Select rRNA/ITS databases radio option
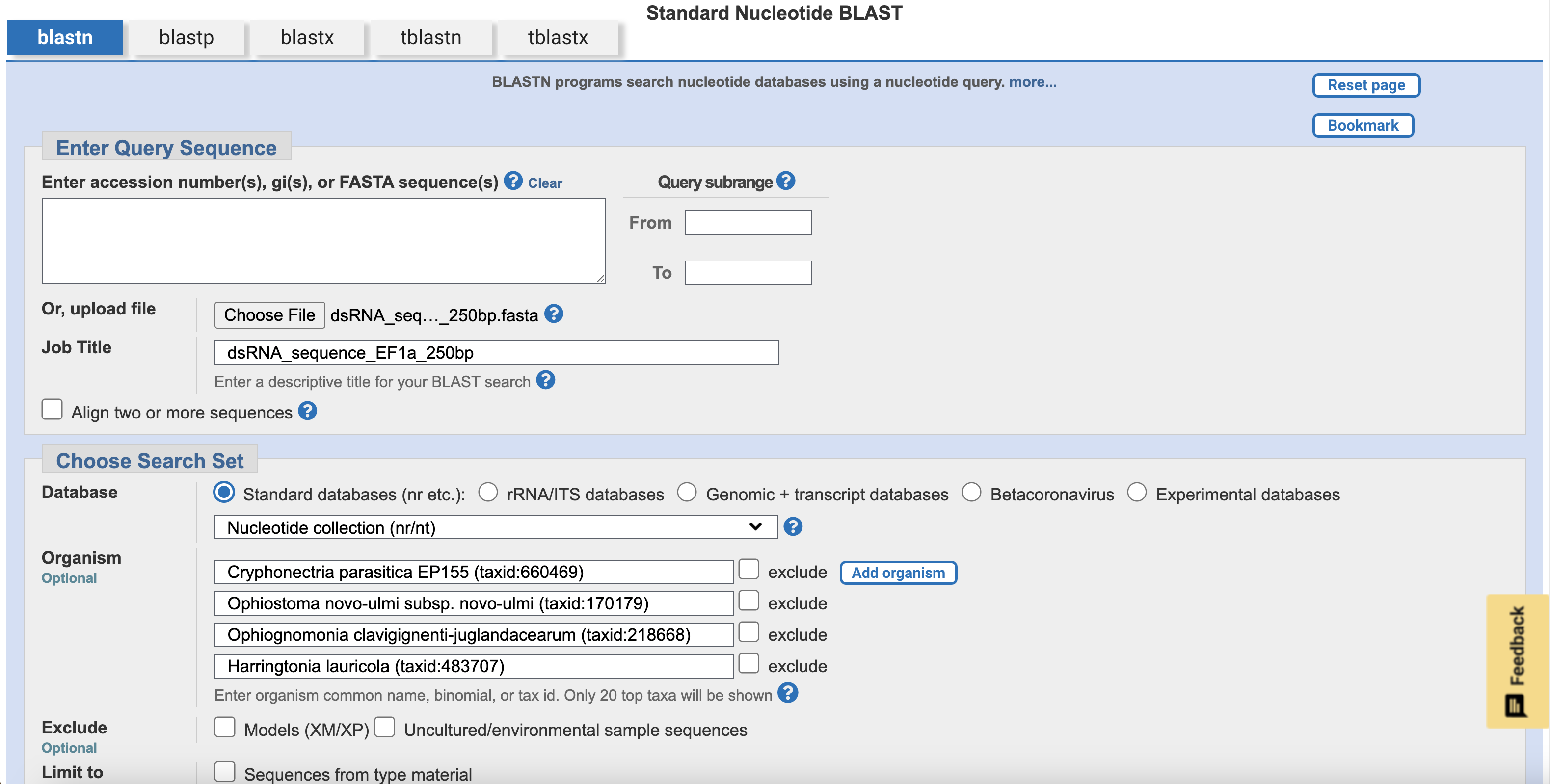Image resolution: width=1550 pixels, height=784 pixels. 488,492
